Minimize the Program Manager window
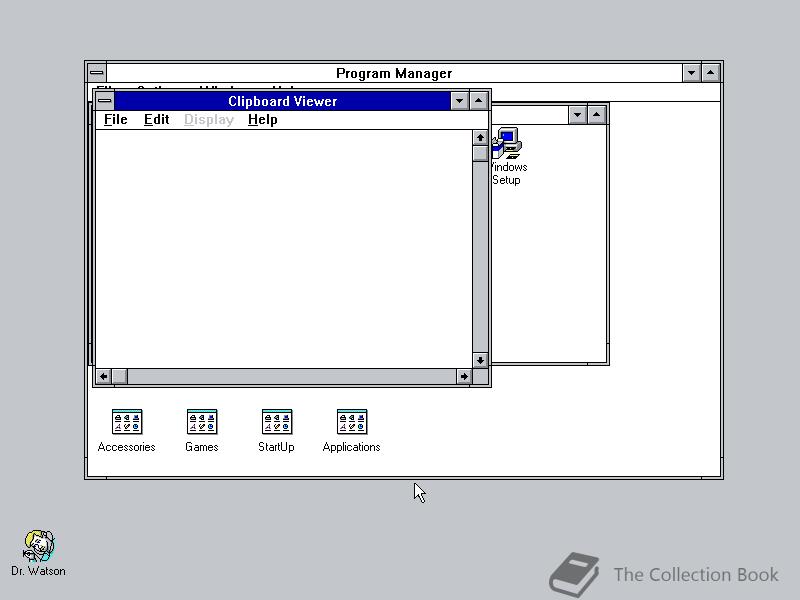The height and width of the screenshot is (600, 800). click(x=691, y=73)
